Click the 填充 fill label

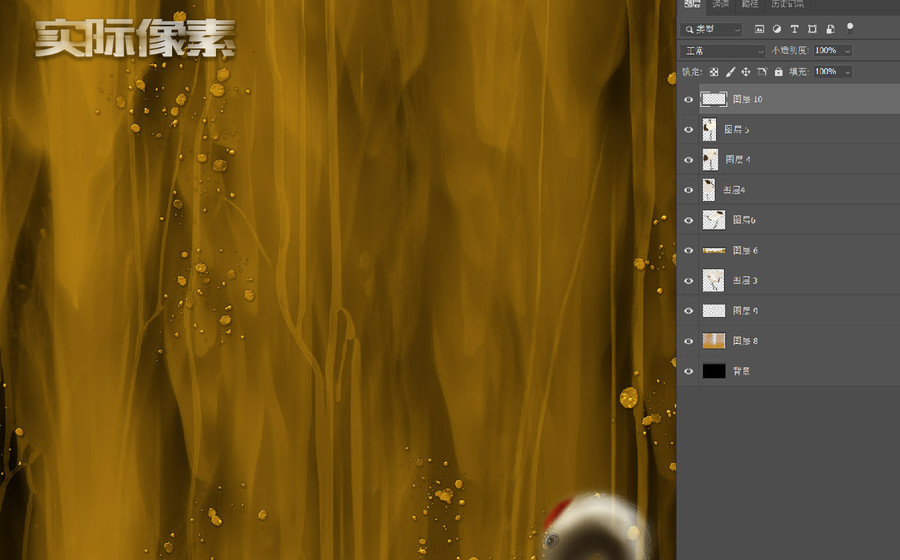tap(798, 72)
